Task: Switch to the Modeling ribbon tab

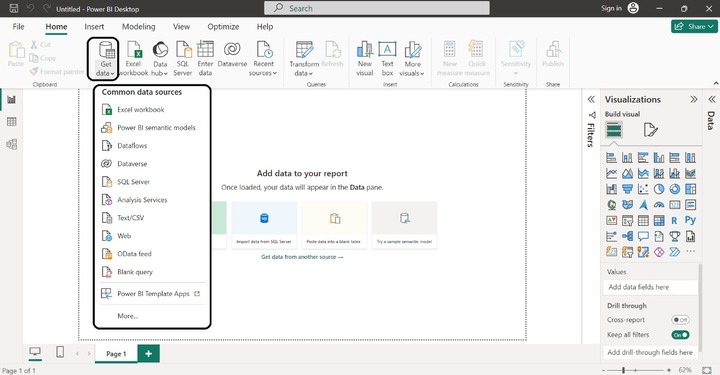Action: [x=139, y=27]
